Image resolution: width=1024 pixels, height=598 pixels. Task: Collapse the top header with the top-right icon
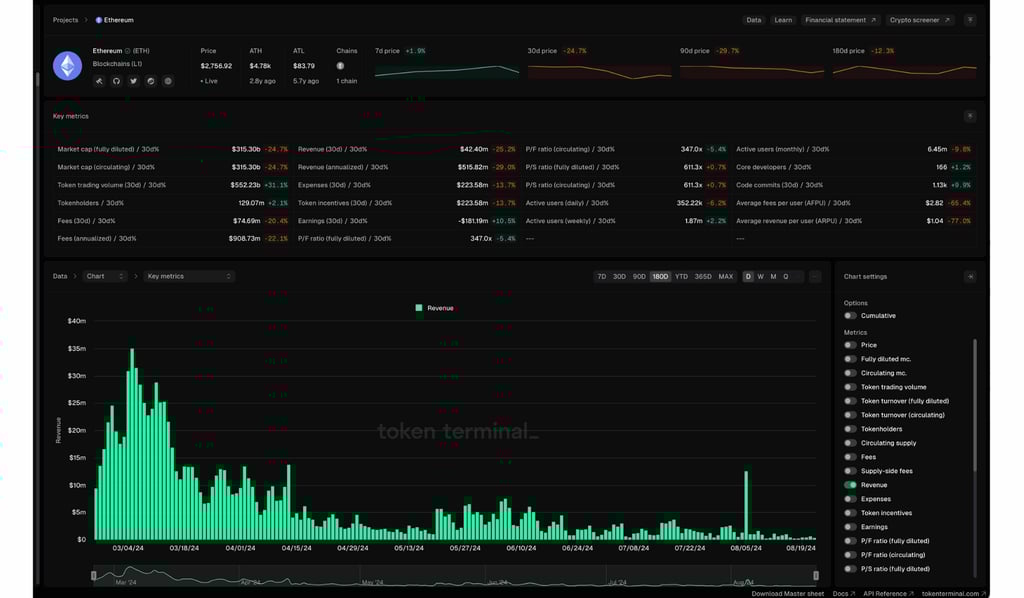[970, 20]
